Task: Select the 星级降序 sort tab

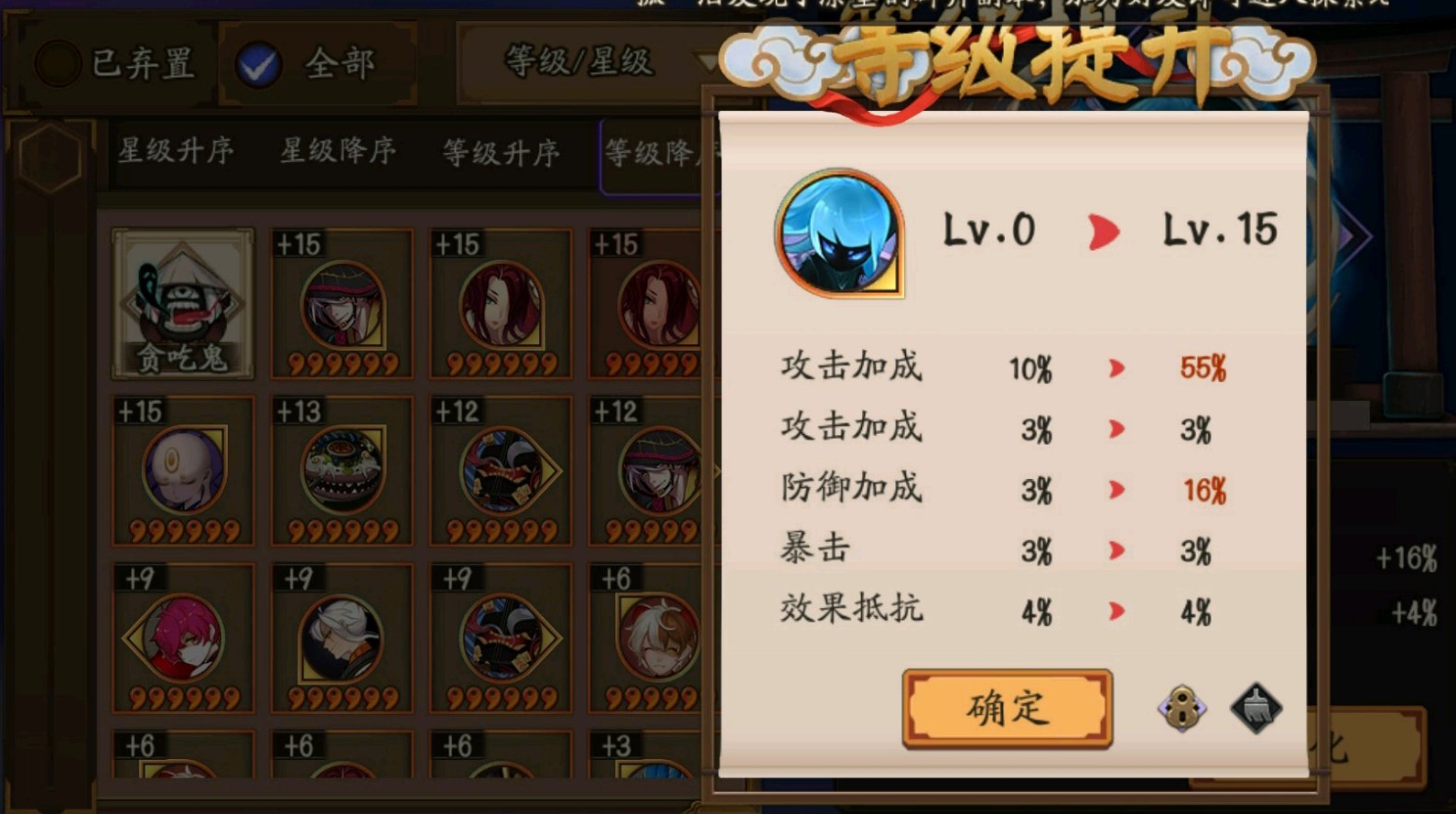Action: [338, 151]
